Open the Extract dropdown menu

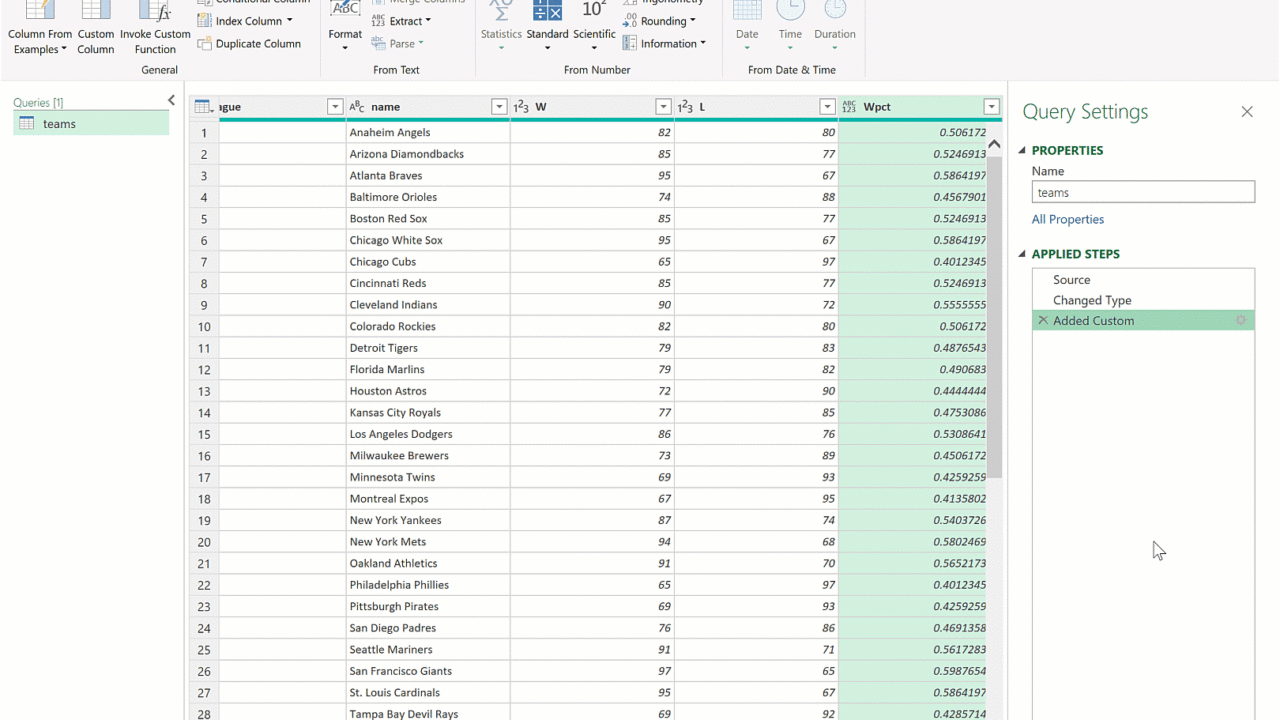(427, 21)
